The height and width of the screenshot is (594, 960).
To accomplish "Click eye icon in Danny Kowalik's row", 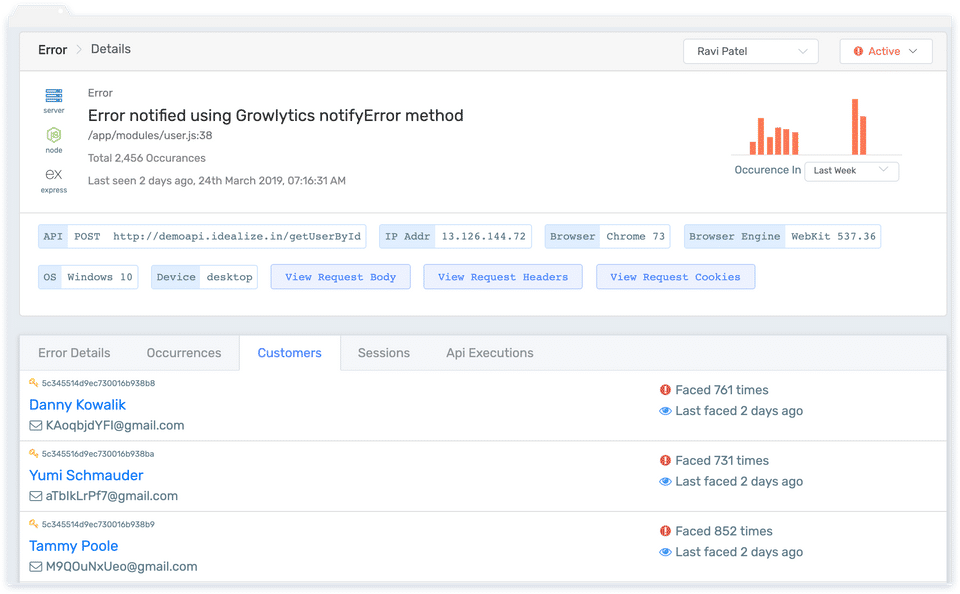I will 665,411.
